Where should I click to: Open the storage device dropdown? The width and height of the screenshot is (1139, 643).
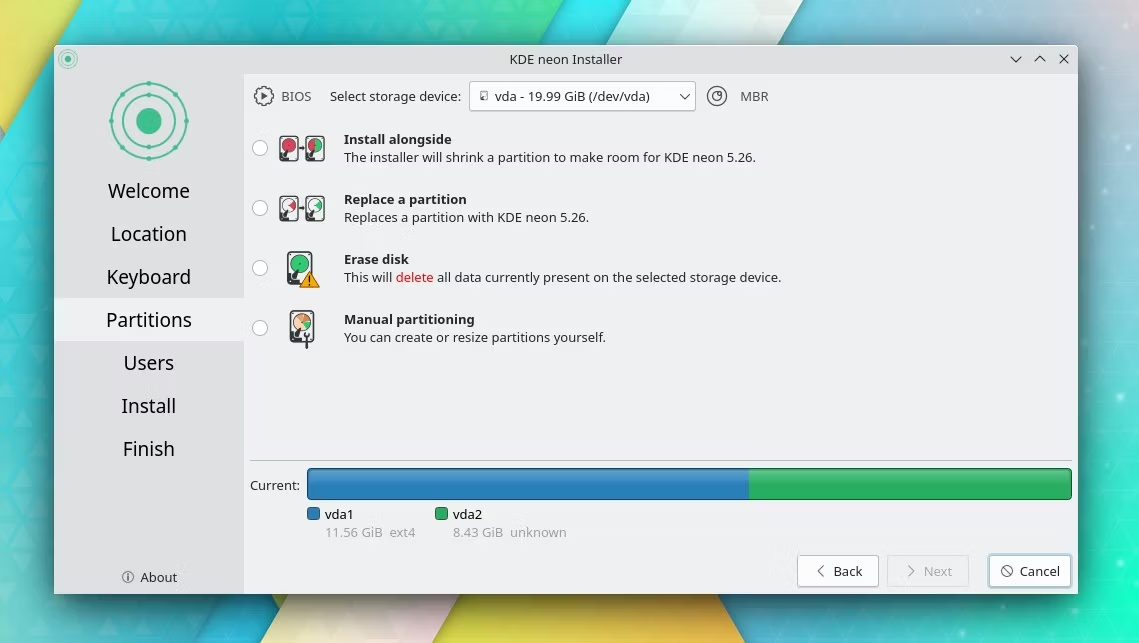pyautogui.click(x=582, y=96)
